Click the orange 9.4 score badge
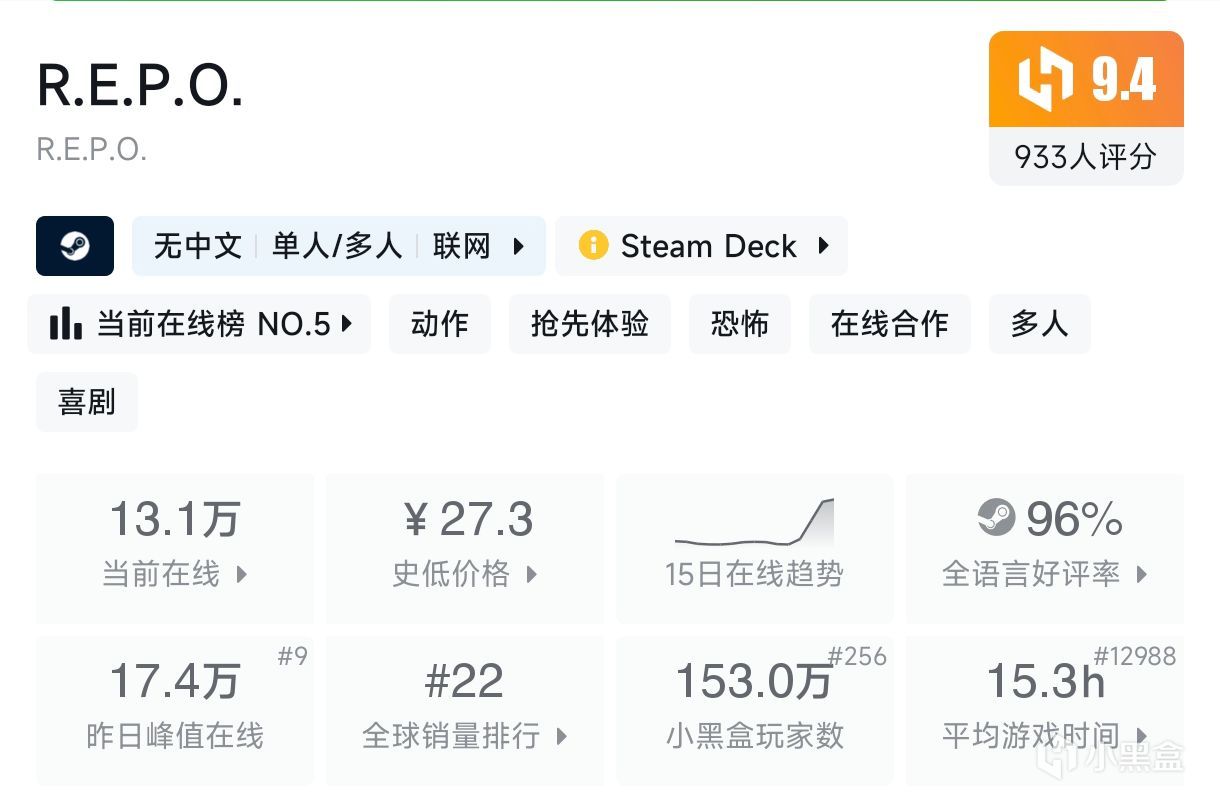1220x800 pixels. pos(1086,80)
